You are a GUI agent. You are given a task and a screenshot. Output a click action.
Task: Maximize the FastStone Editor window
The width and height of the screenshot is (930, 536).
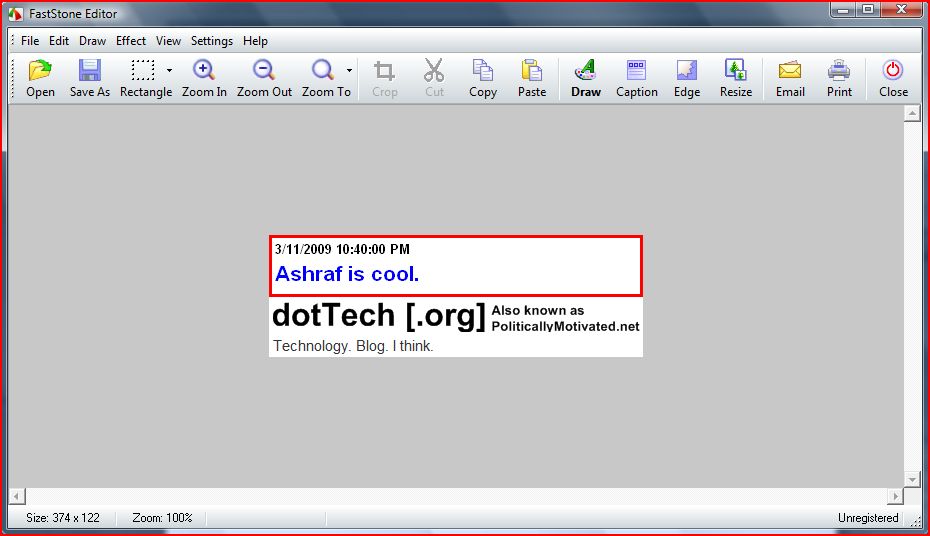[868, 9]
